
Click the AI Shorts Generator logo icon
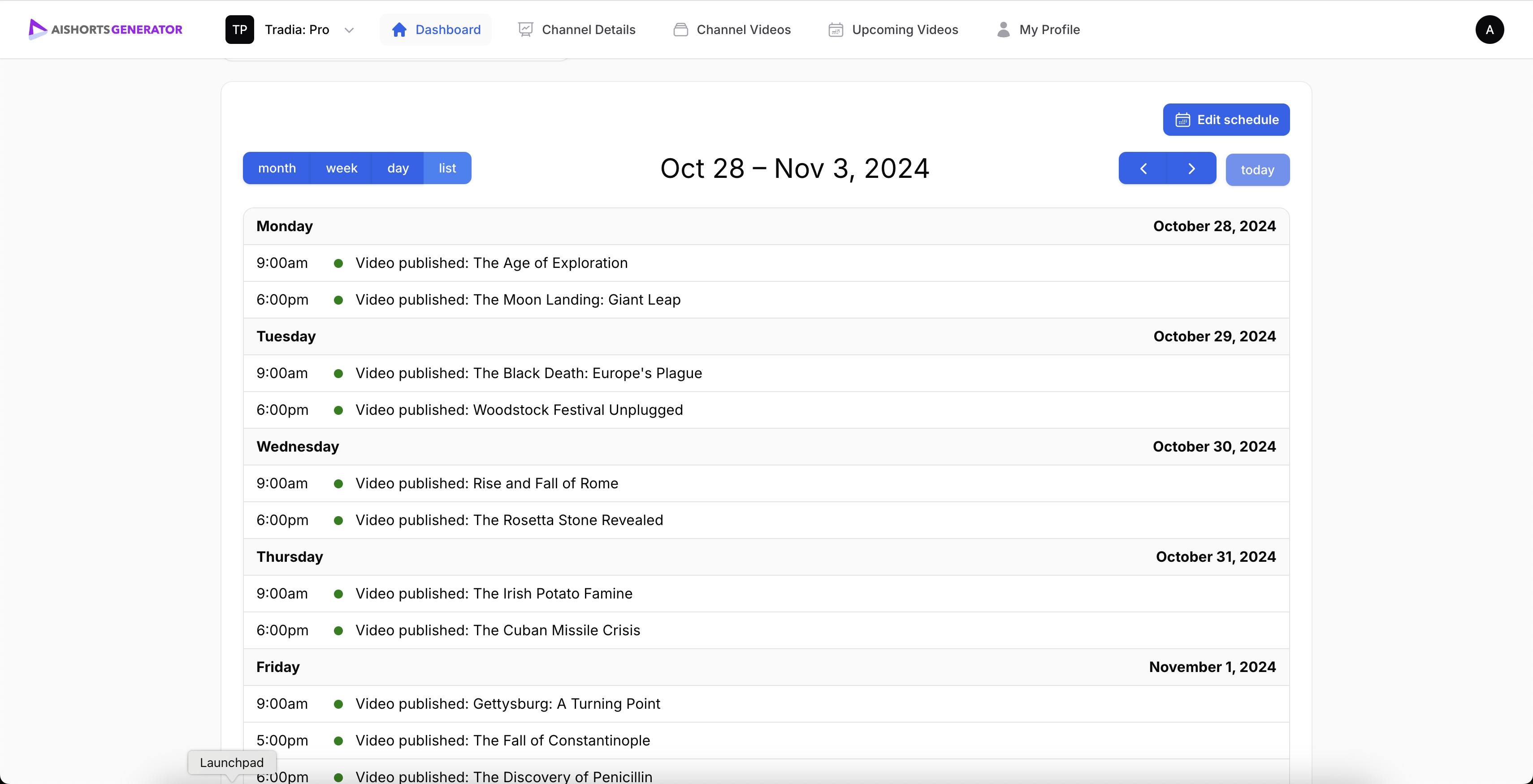click(x=37, y=29)
